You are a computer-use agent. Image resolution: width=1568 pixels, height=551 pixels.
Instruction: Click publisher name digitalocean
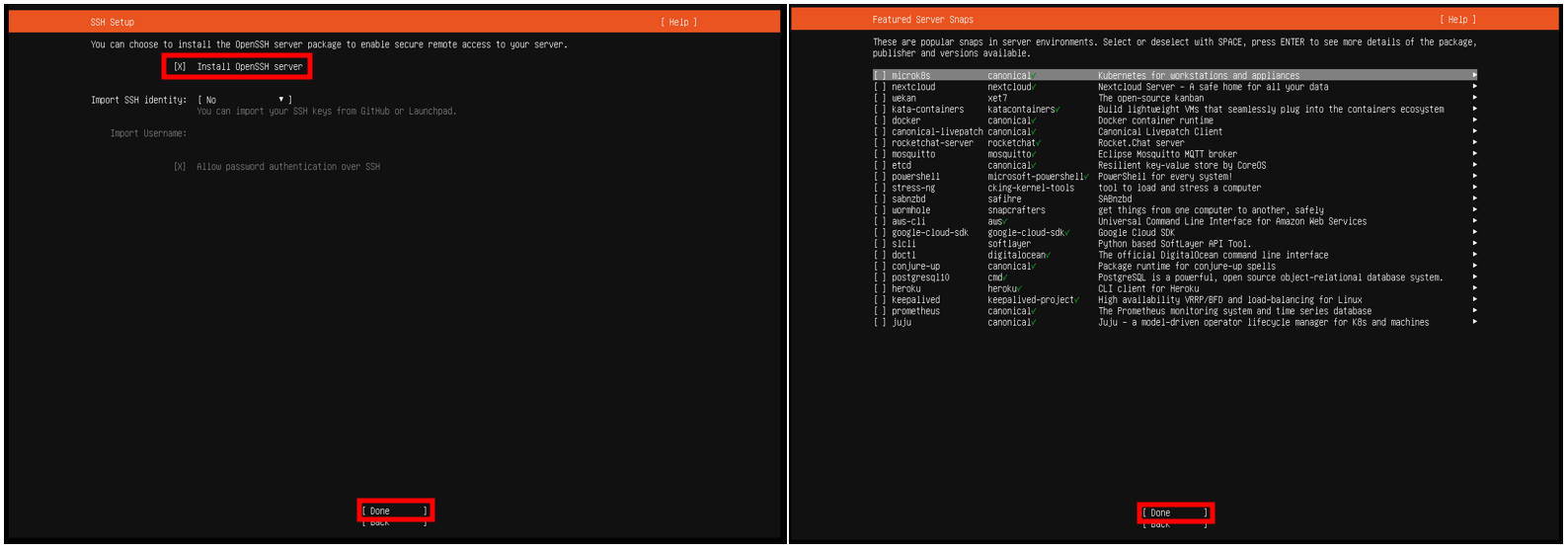[x=1016, y=256]
